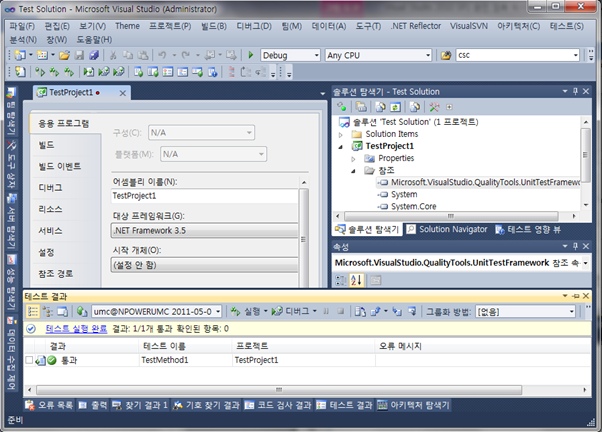The width and height of the screenshot is (602, 432).
Task: Open the 파일(F) menu
Action: pyautogui.click(x=22, y=26)
